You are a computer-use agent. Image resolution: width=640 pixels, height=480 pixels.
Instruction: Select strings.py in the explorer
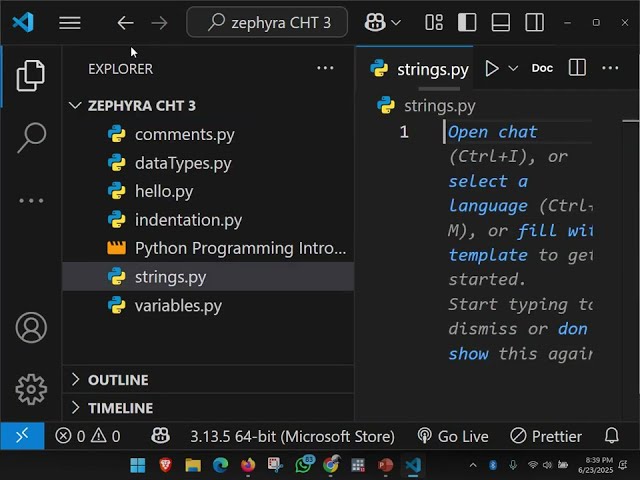208,277
